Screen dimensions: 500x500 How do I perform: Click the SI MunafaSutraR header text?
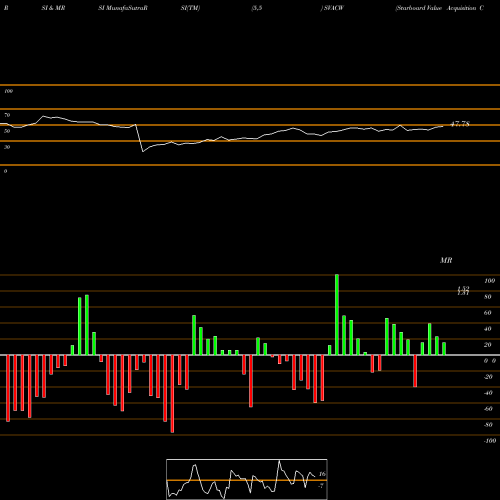[x=123, y=8]
